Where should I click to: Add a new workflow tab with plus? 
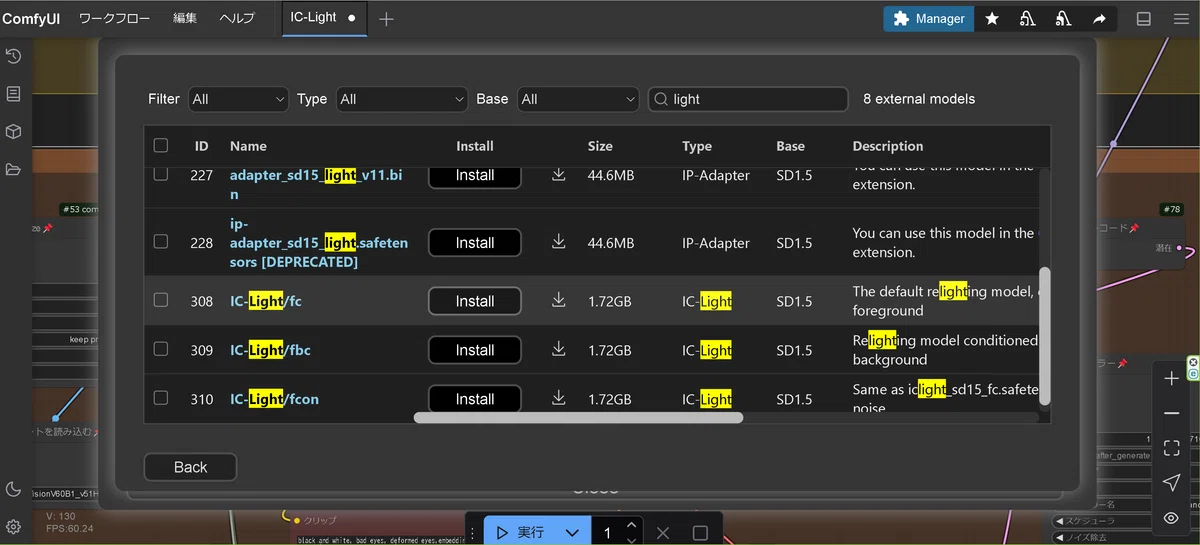click(x=386, y=19)
